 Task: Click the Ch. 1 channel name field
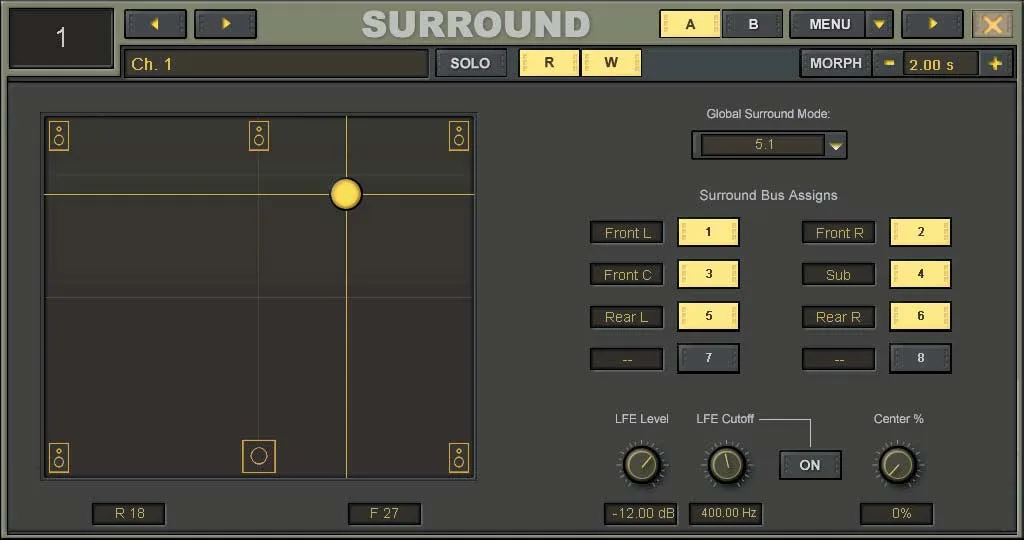276,64
